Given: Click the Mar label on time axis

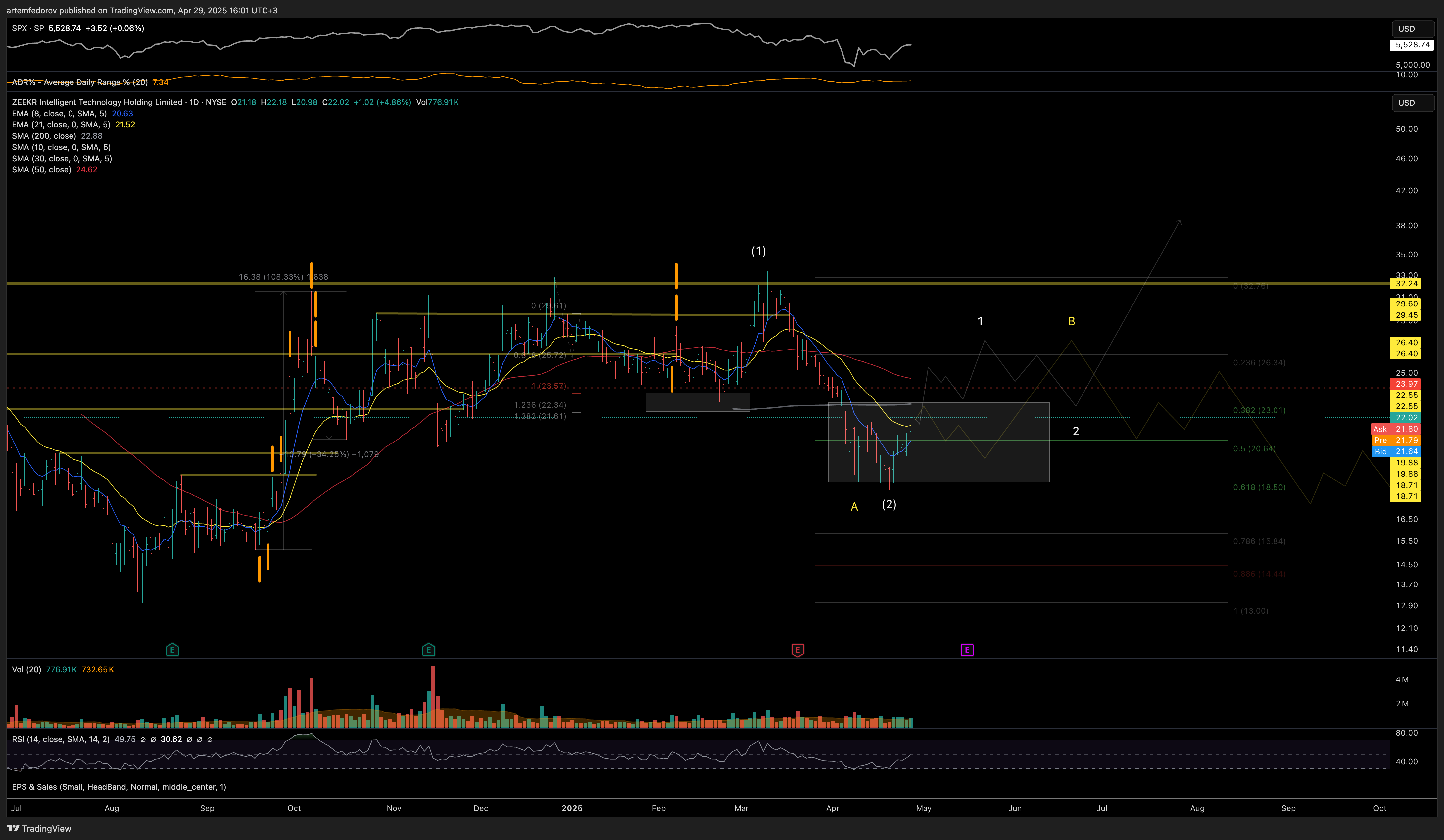Looking at the screenshot, I should 741,808.
